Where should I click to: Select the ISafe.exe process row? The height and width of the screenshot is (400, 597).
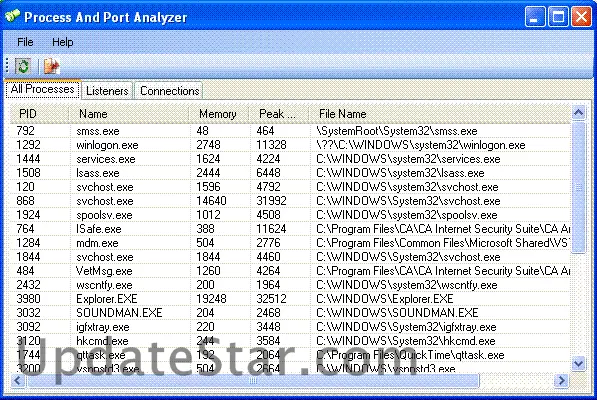tap(290, 229)
